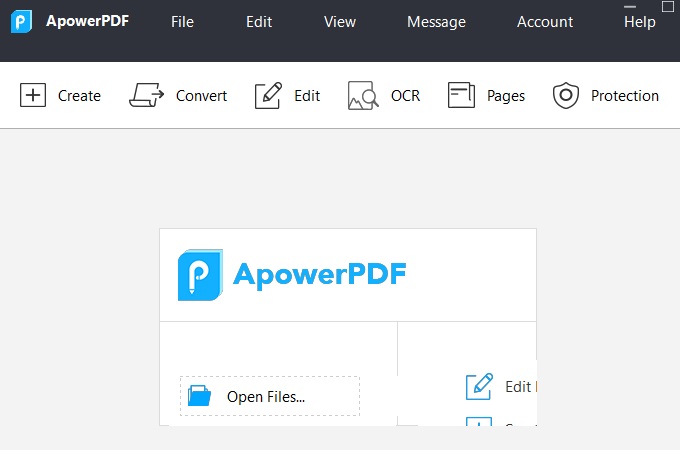680x450 pixels.
Task: Maximize the ApowerPDF window
Action: click(x=667, y=6)
